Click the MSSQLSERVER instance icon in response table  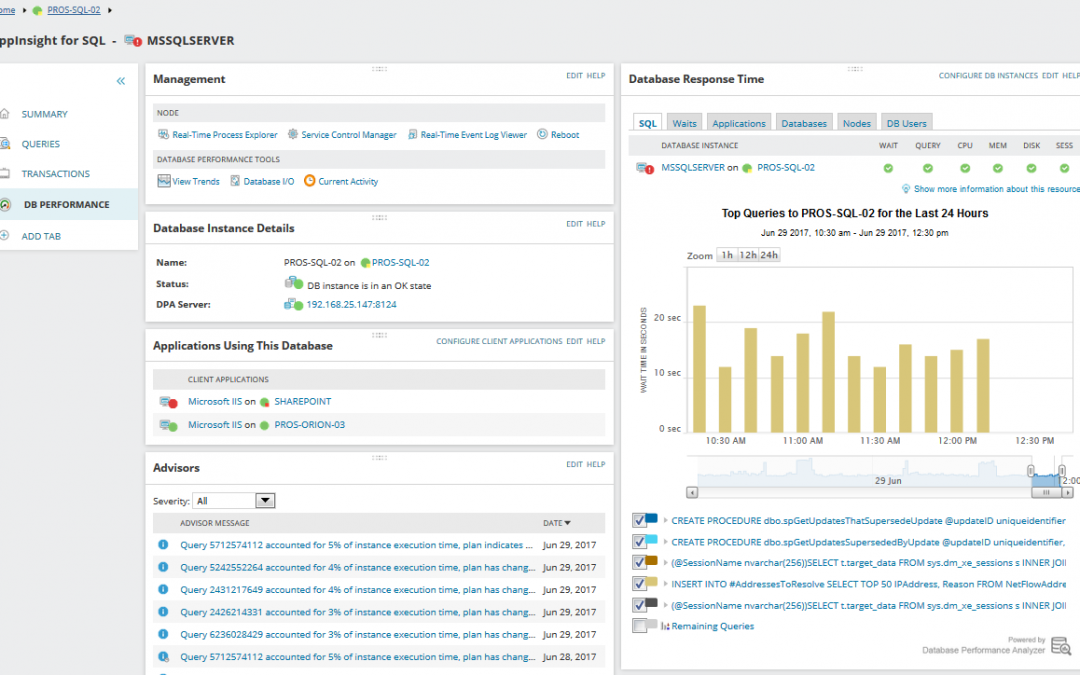pos(645,168)
